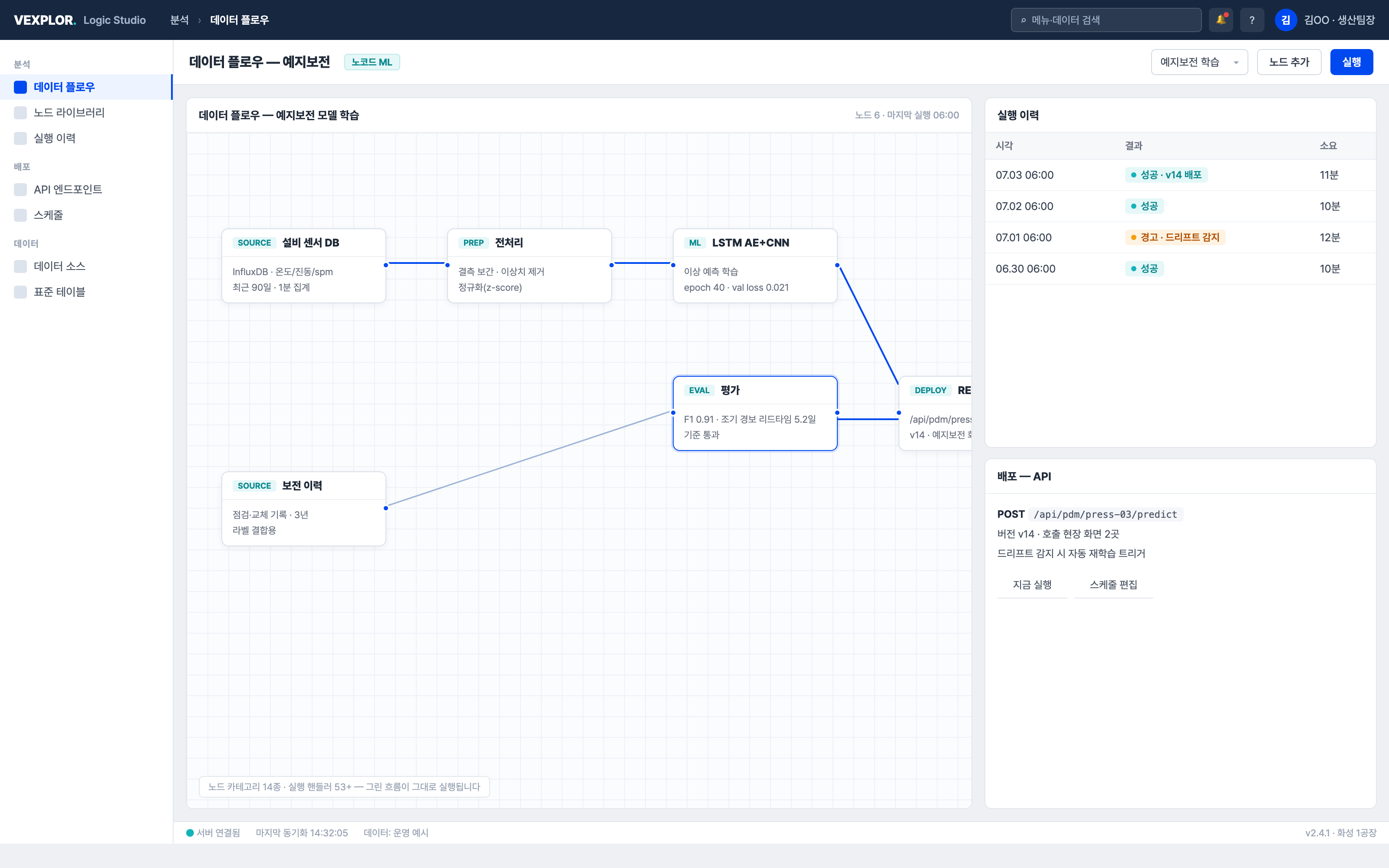Click input port of 전처리 node

click(x=448, y=265)
